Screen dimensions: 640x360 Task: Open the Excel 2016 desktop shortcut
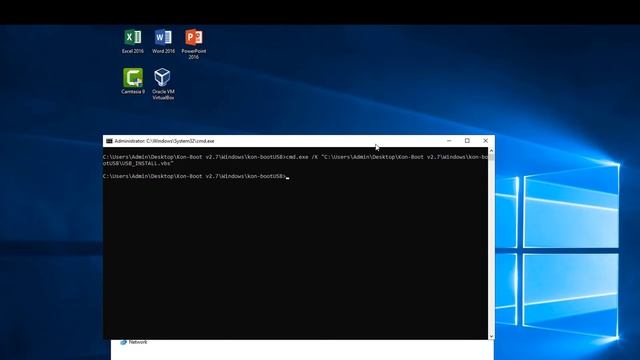[x=133, y=41]
